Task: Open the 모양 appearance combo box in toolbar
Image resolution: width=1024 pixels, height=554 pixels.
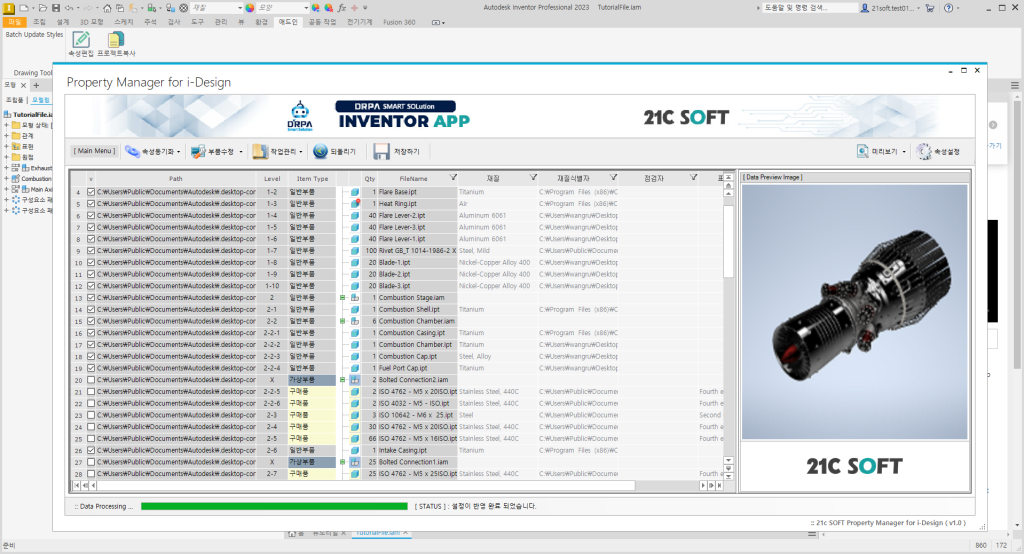Action: point(283,8)
